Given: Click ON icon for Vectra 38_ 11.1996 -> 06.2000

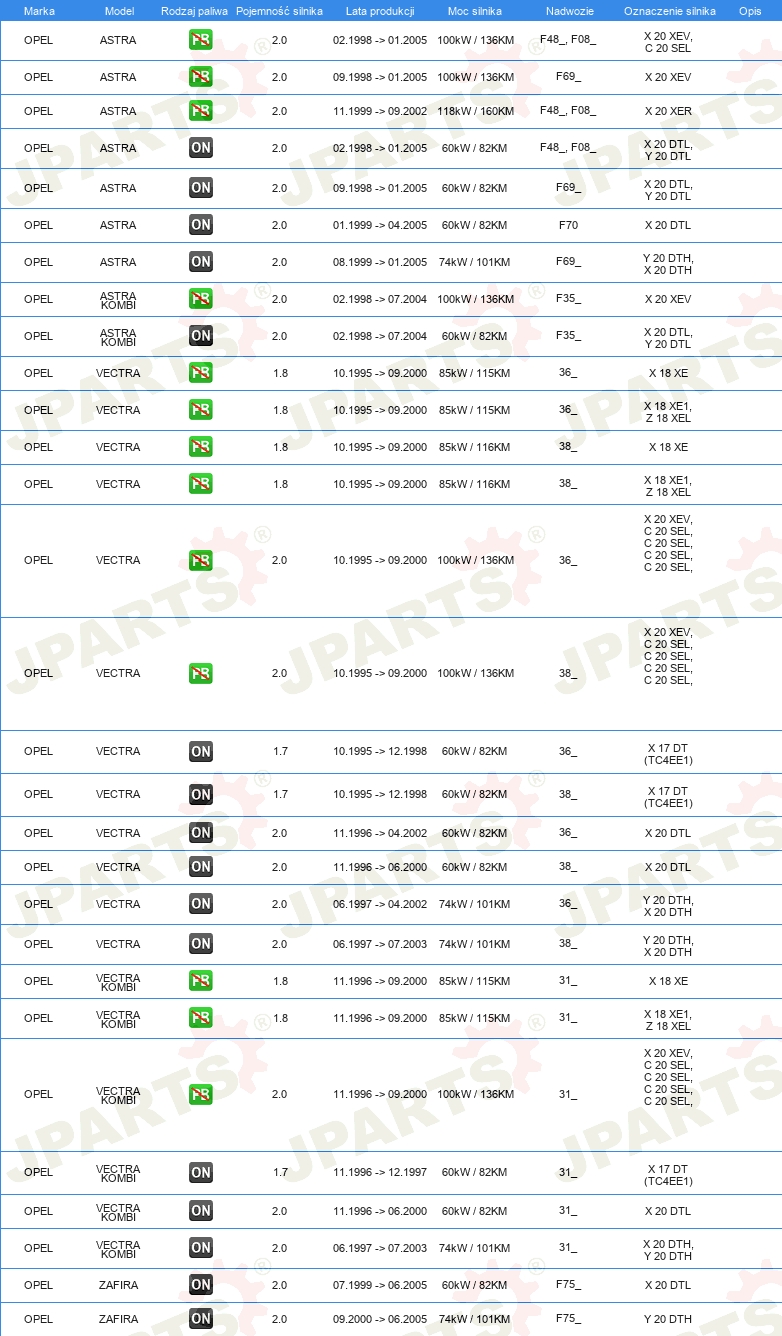Looking at the screenshot, I should pyautogui.click(x=201, y=867).
